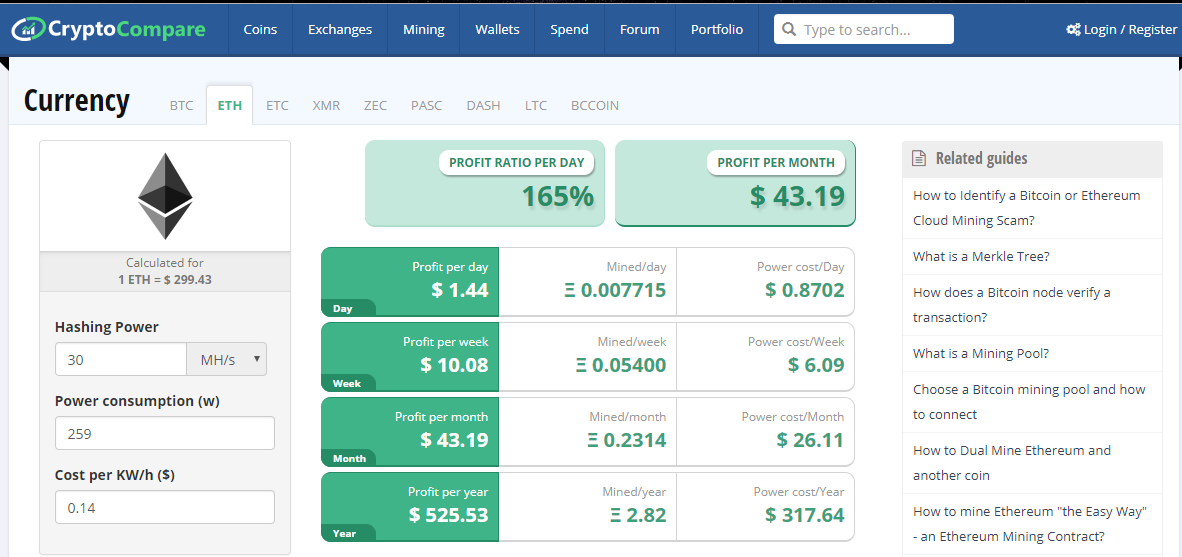Screen dimensions: 1182x557
Task: Click the Profit per Month summary card
Action: coord(735,183)
